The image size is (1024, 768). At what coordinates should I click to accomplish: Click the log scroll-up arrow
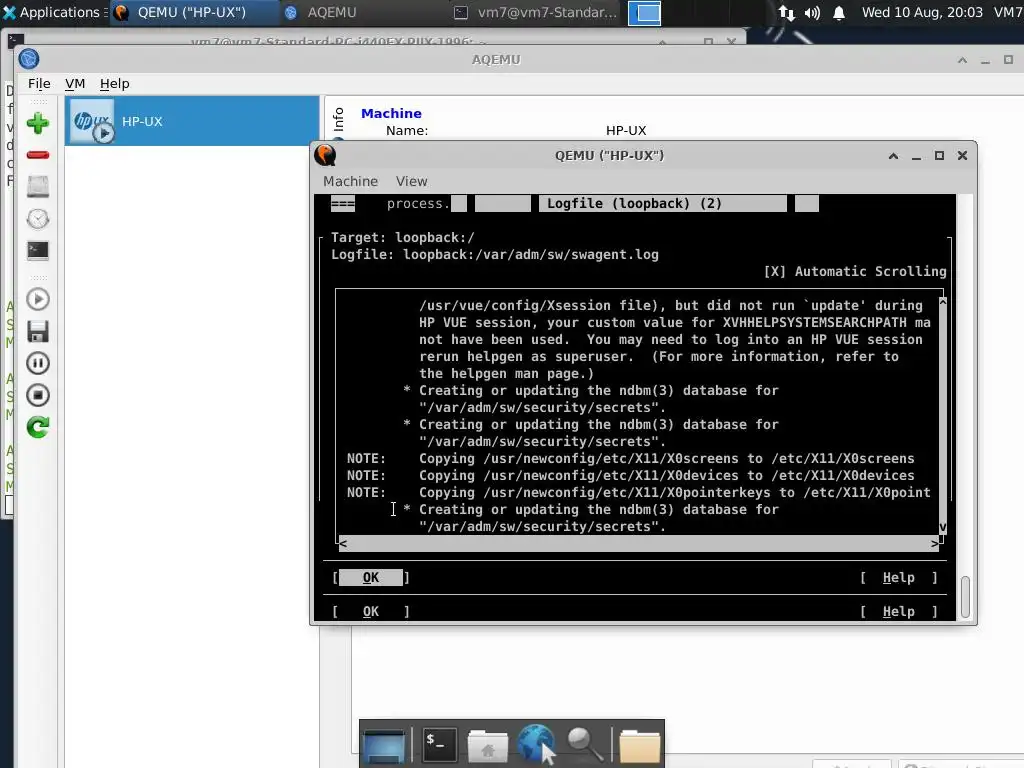(942, 302)
